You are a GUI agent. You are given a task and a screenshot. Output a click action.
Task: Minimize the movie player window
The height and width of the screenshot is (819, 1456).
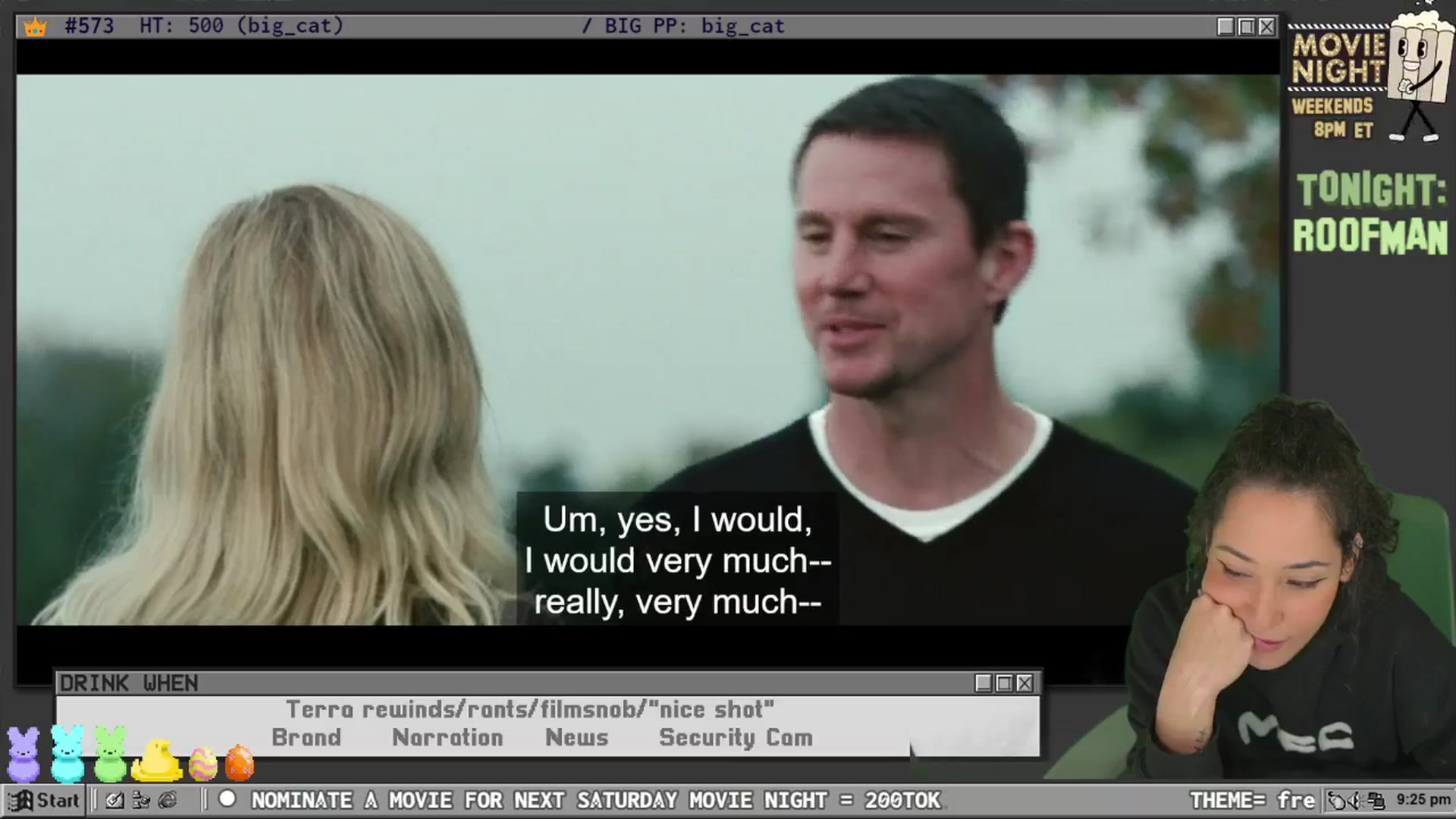tap(1225, 27)
